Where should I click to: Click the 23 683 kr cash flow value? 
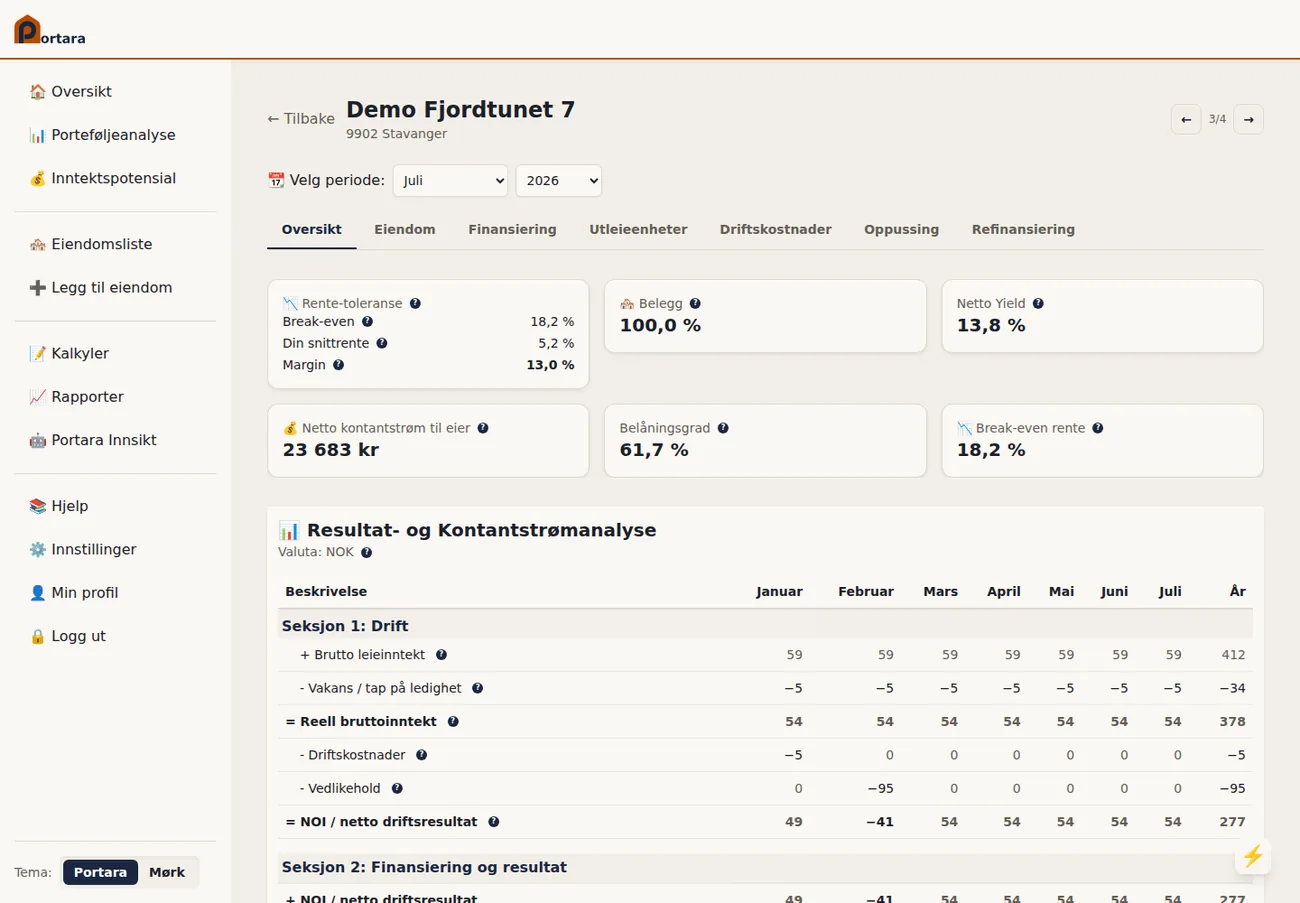tap(331, 450)
